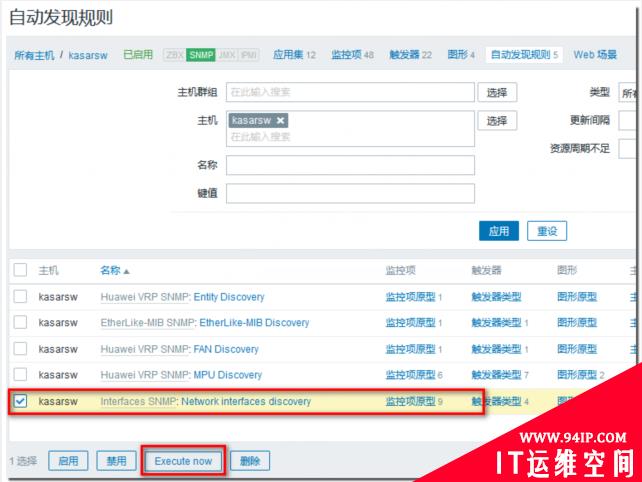Go to 所有主机 breadcrumb
The image size is (642, 482).
pyautogui.click(x=34, y=55)
